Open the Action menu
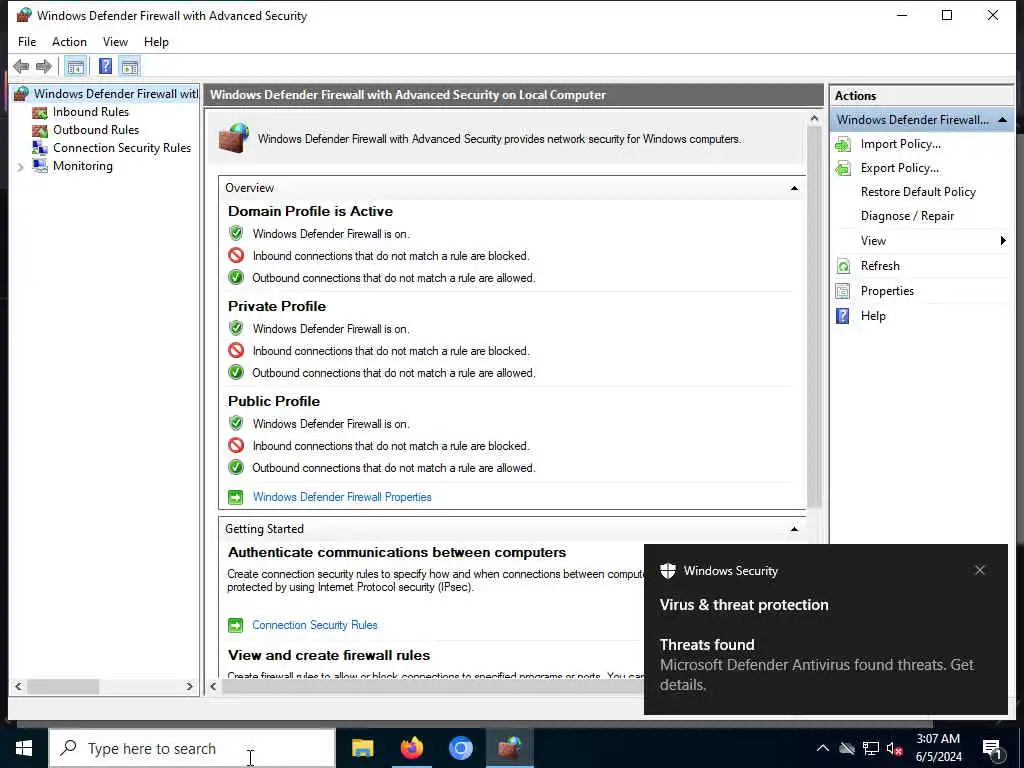Screen dimensions: 1024x768 [69, 42]
